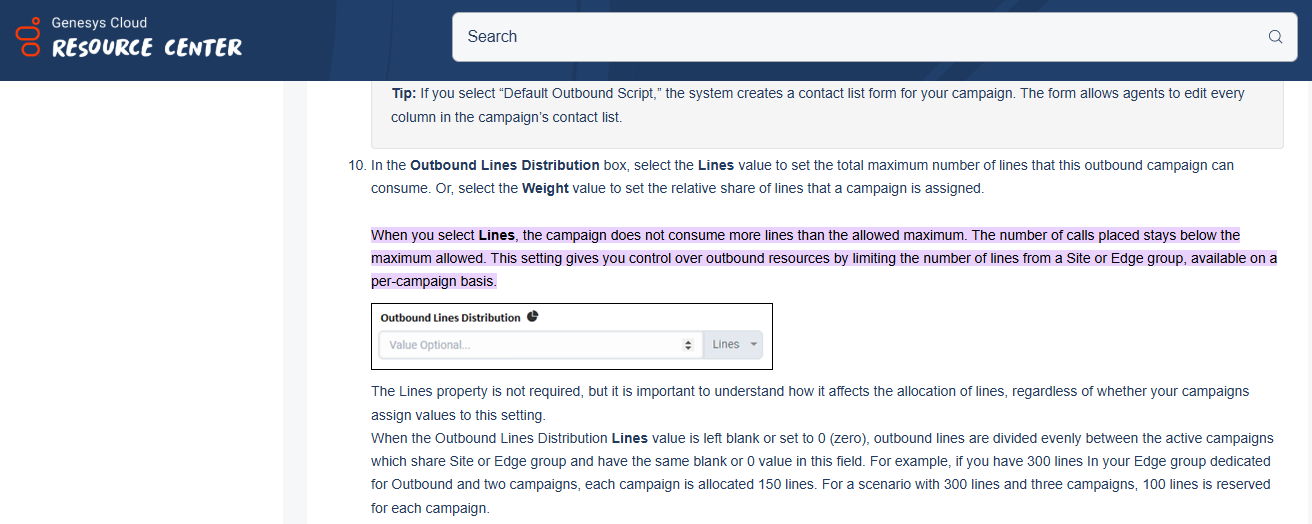Click the Outbound Lines Distribution screenshot image
1312x524 pixels.
(x=572, y=336)
